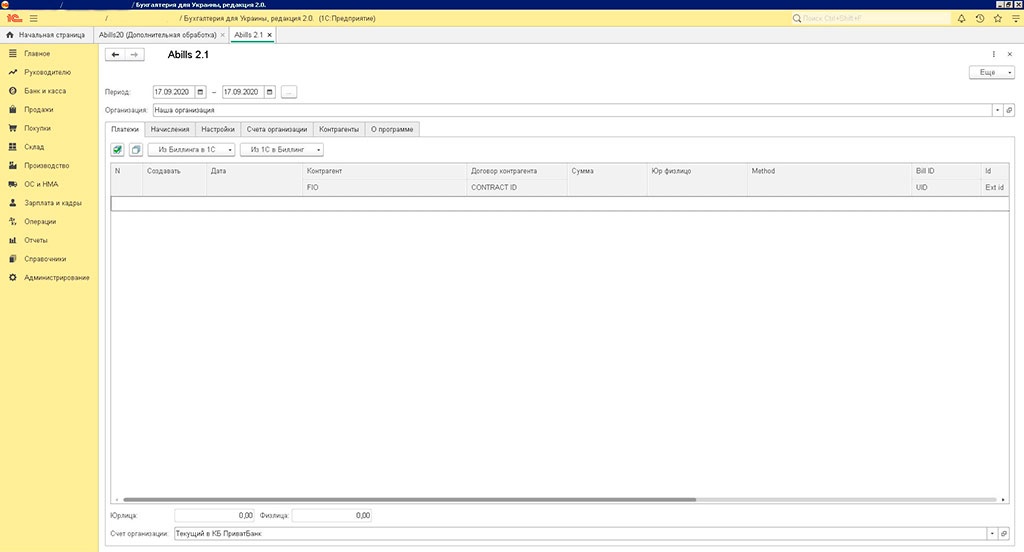Open calendar picker for period start date

click(201, 92)
